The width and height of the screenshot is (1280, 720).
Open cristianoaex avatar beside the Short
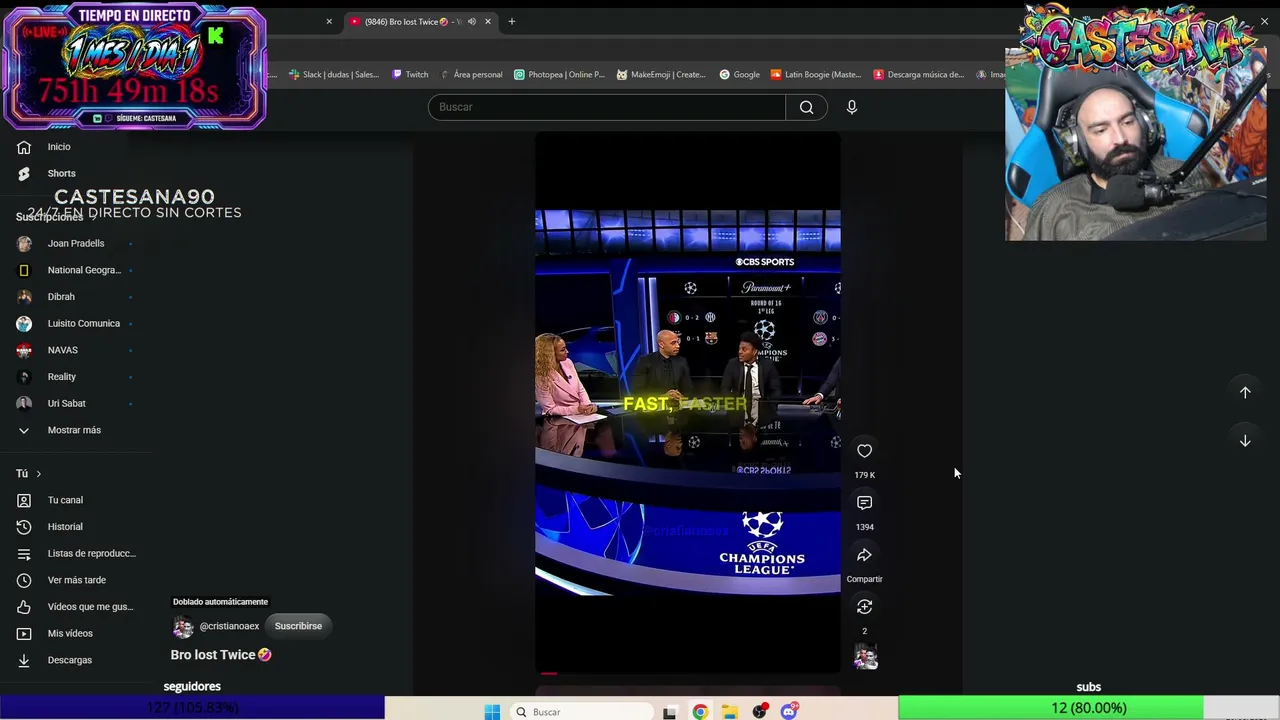183,627
